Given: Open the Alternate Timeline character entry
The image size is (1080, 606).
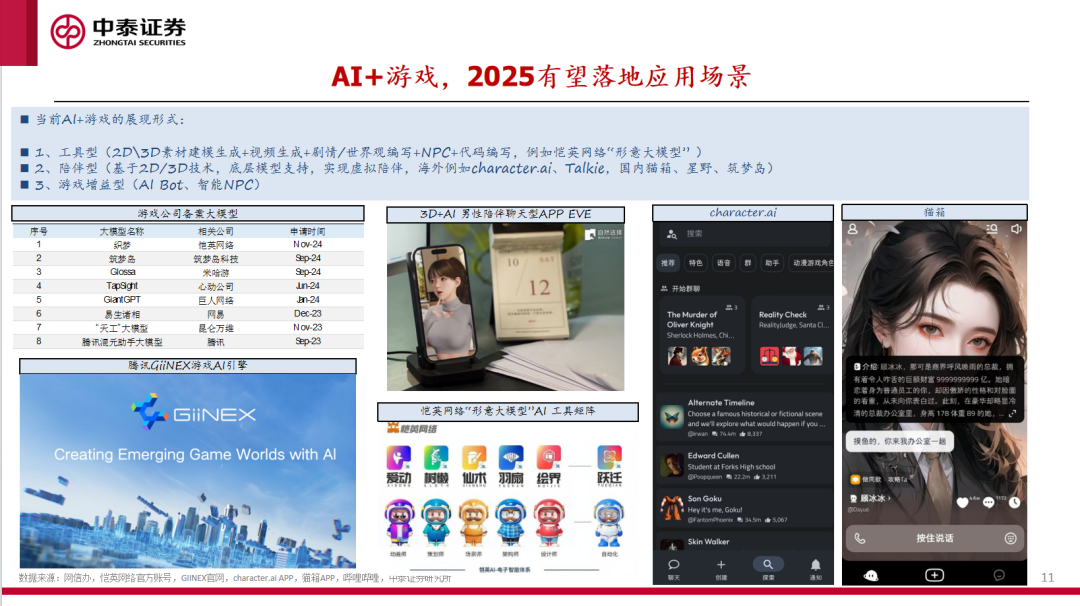Looking at the screenshot, I should 746,415.
